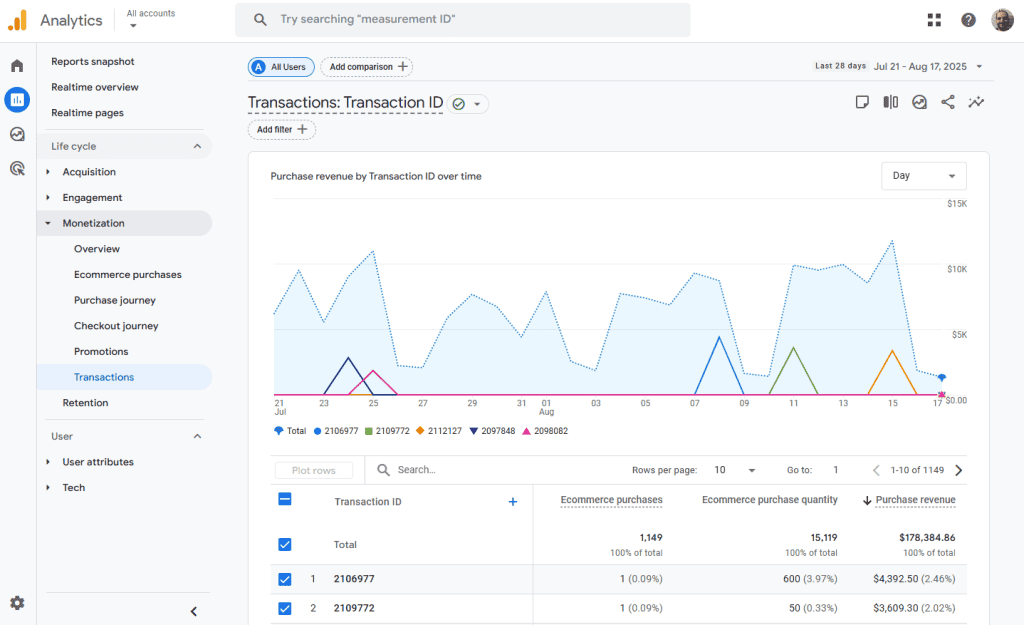Click the Share this report icon

pos(948,102)
